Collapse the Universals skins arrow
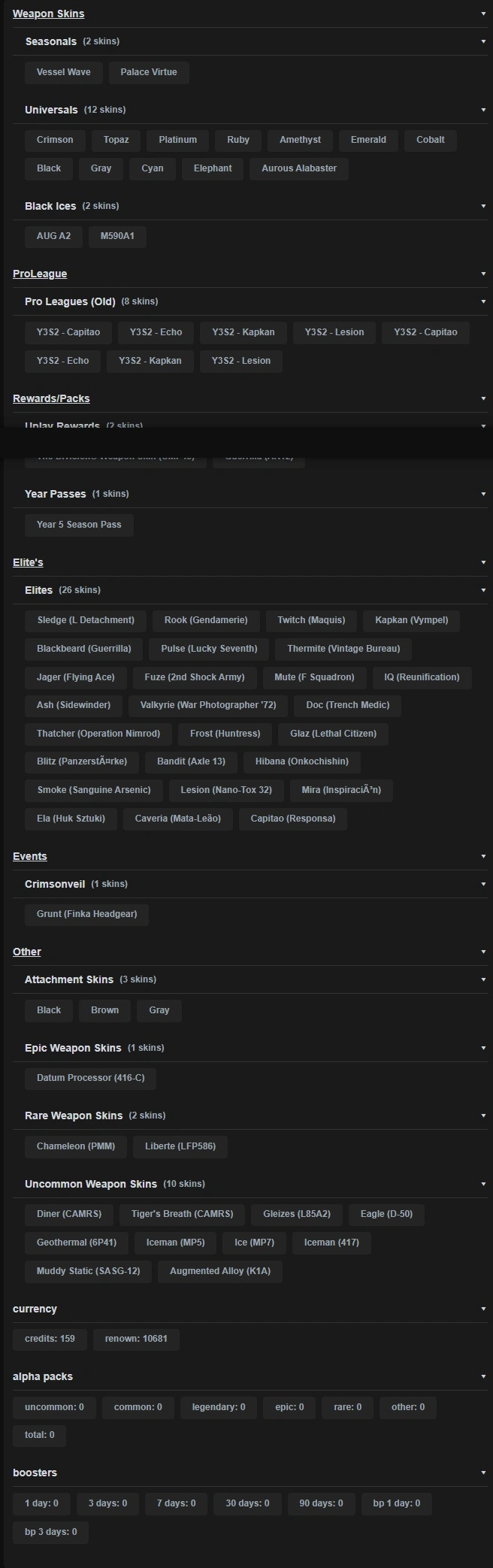The height and width of the screenshot is (1568, 493). [x=483, y=110]
